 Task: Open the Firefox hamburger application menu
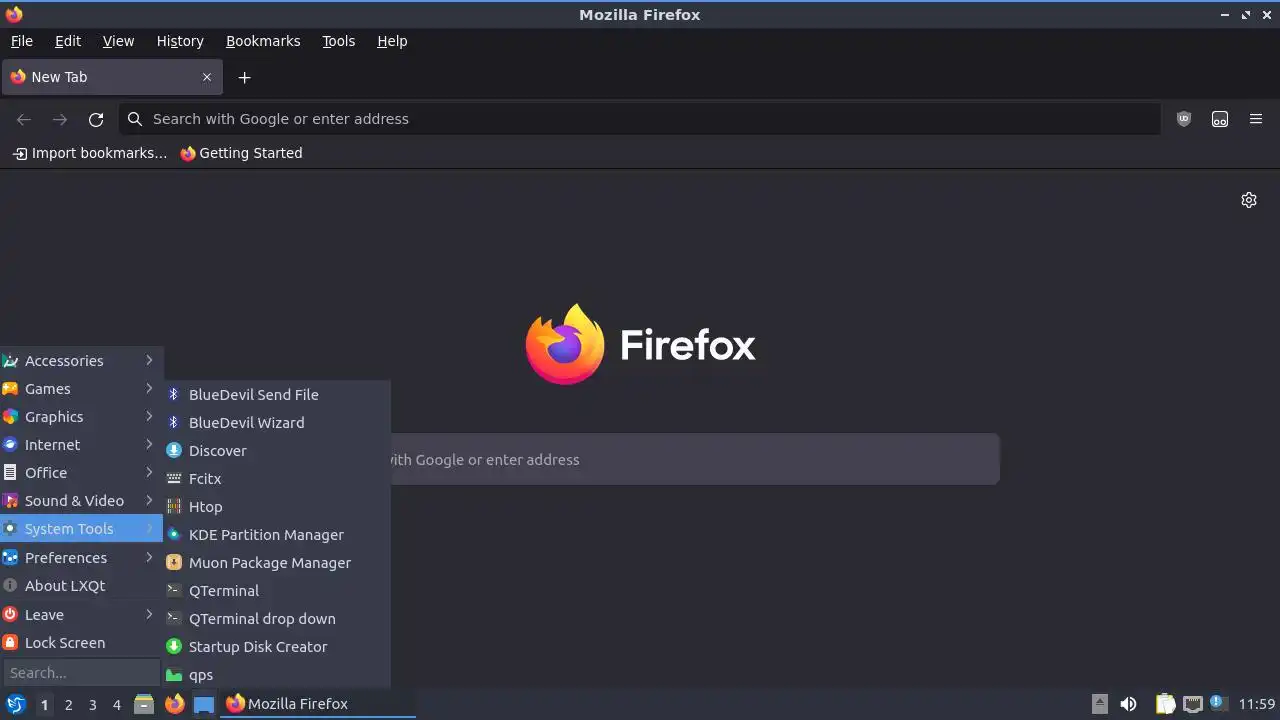coord(1256,119)
